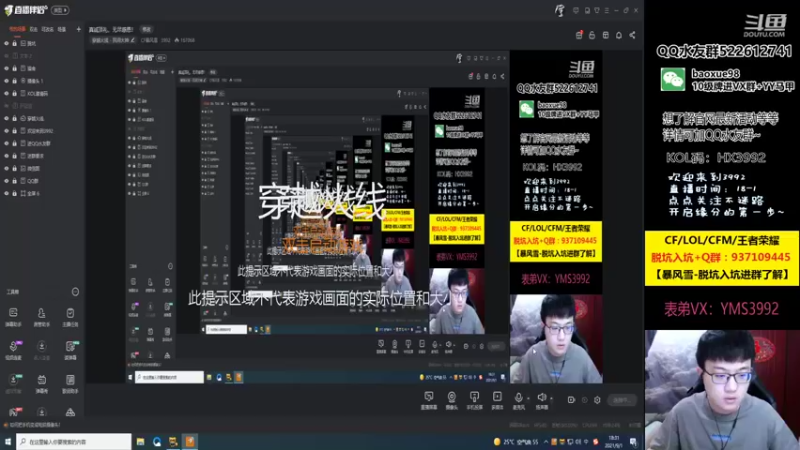Hide the QQ群 source with its eye icon

click(x=7, y=181)
